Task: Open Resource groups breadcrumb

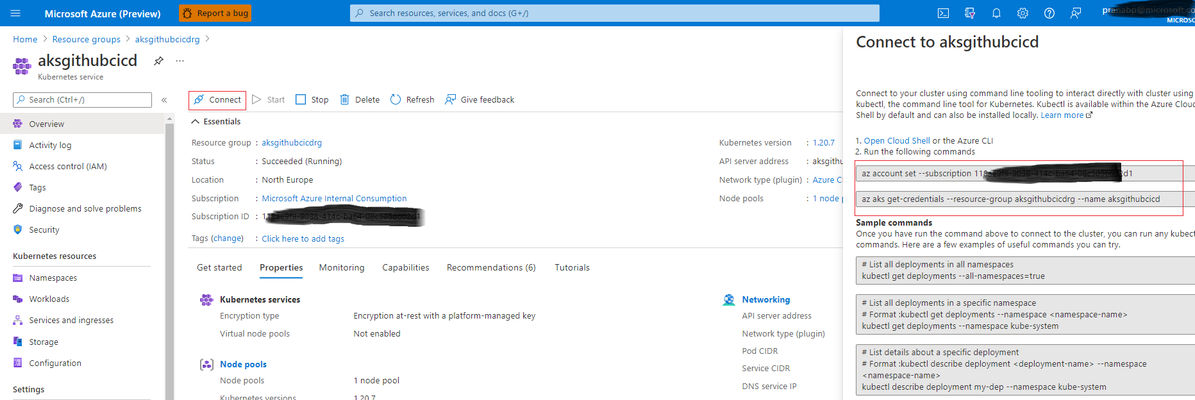Action: pyautogui.click(x=86, y=39)
